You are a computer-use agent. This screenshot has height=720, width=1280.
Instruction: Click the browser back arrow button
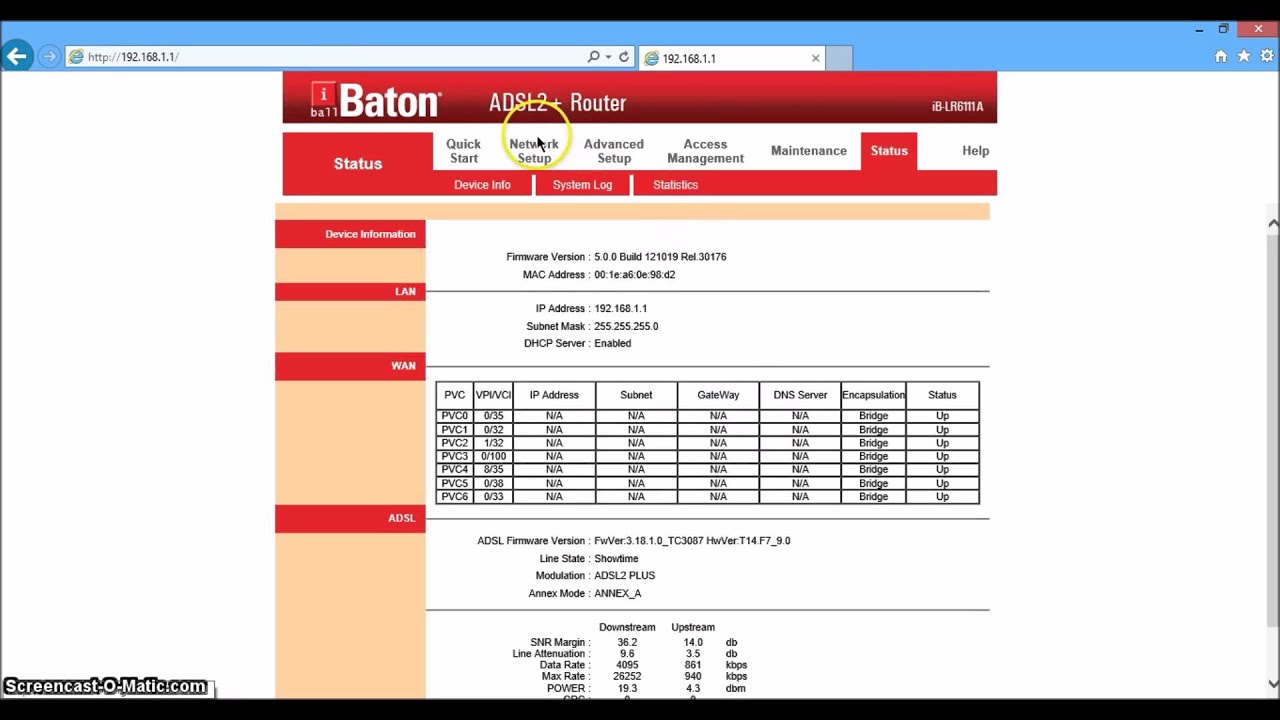click(17, 57)
